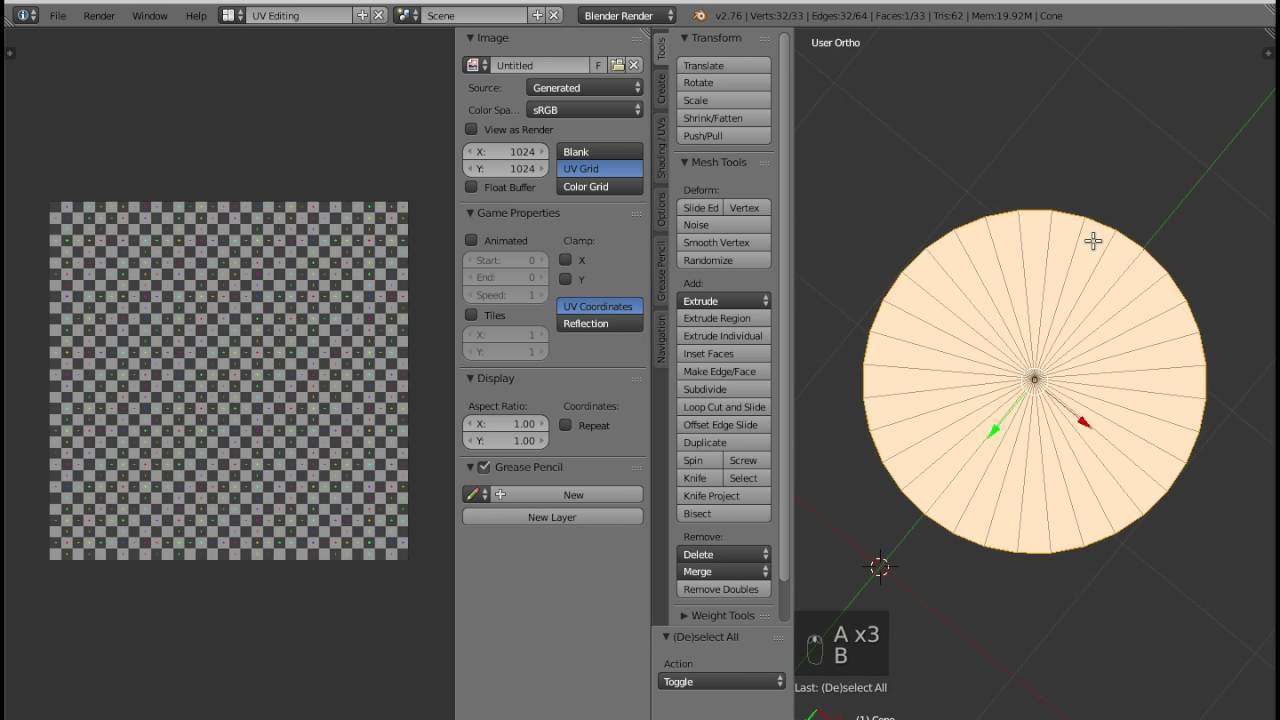Click the Image panel drag grip icon
This screenshot has width=1280, height=720.
click(637, 38)
